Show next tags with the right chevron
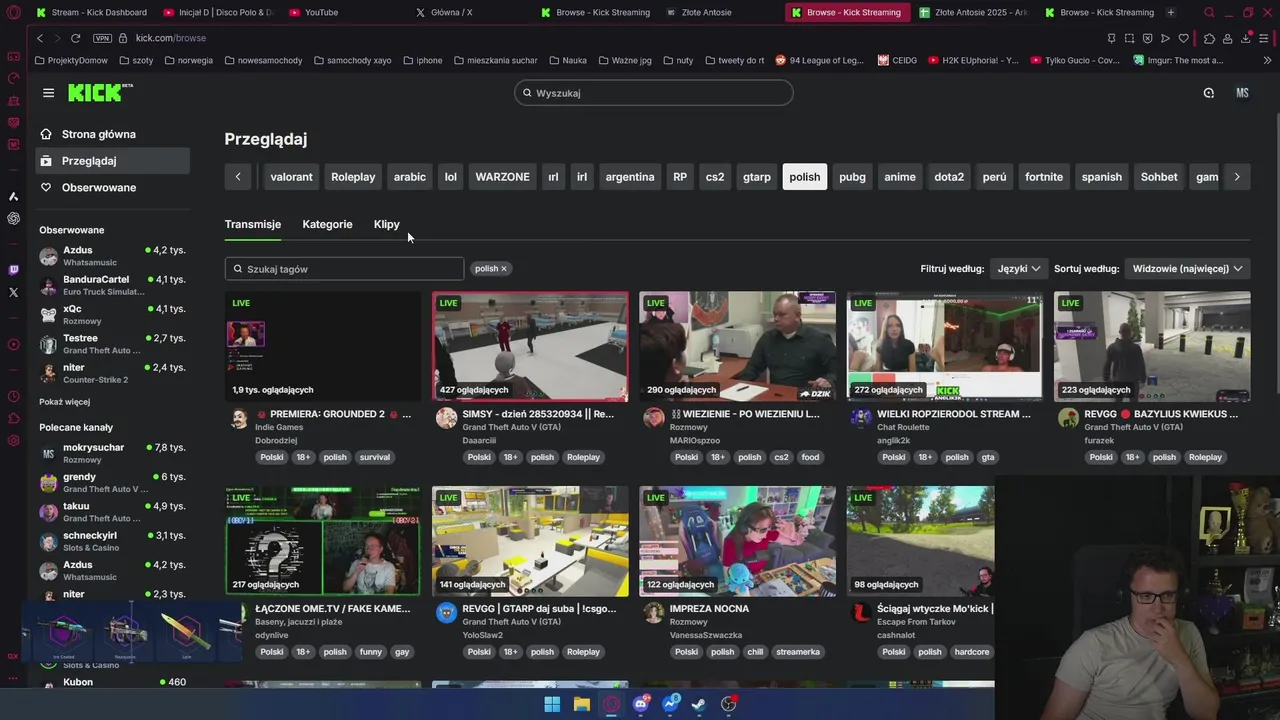Image resolution: width=1280 pixels, height=720 pixels. click(1236, 177)
